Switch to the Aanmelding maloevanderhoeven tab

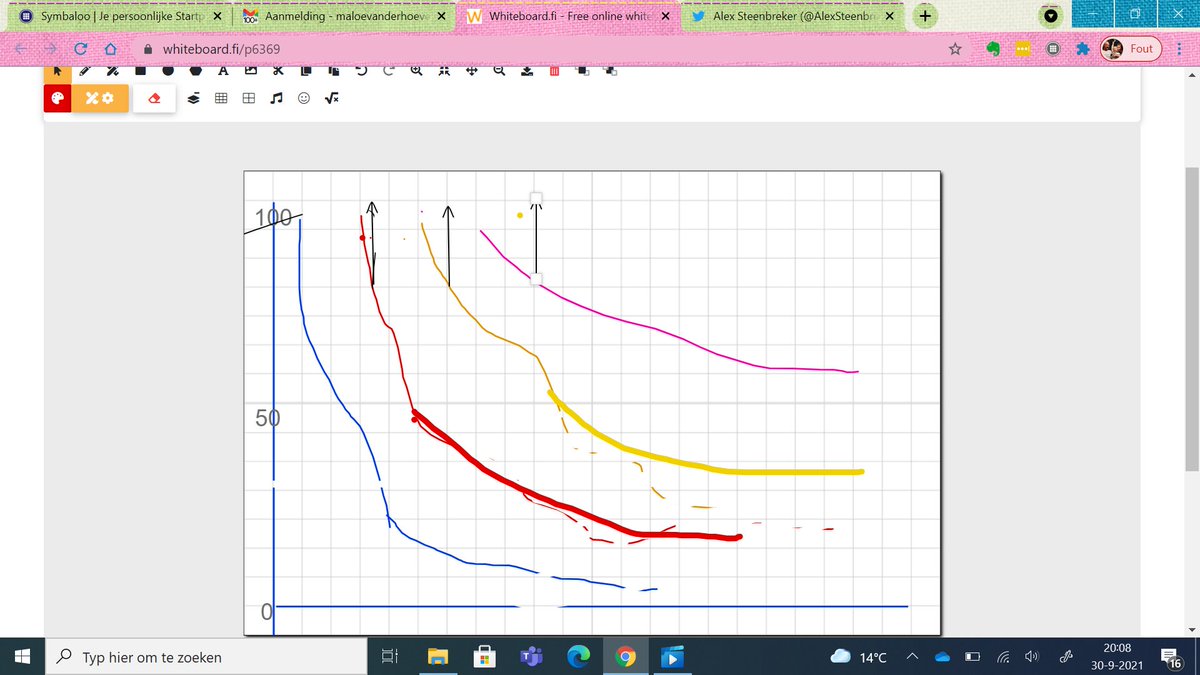click(x=345, y=17)
